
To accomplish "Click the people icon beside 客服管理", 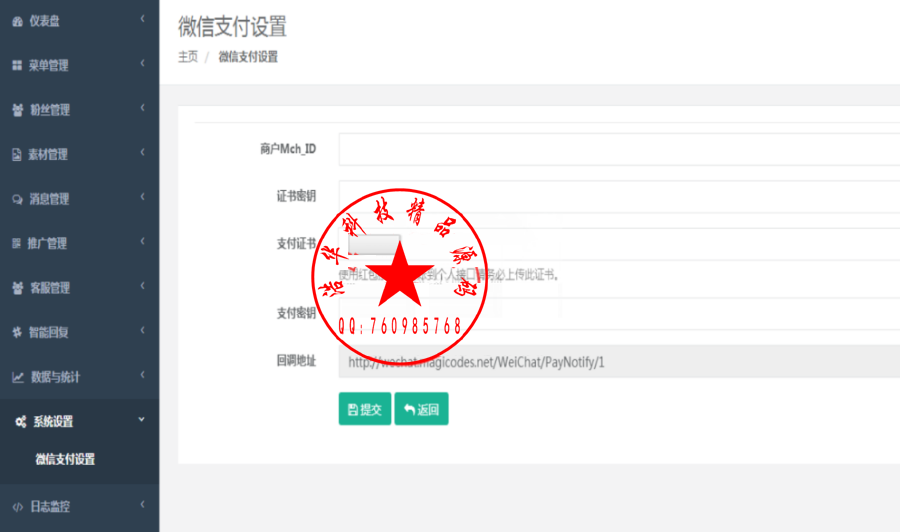I will [18, 288].
